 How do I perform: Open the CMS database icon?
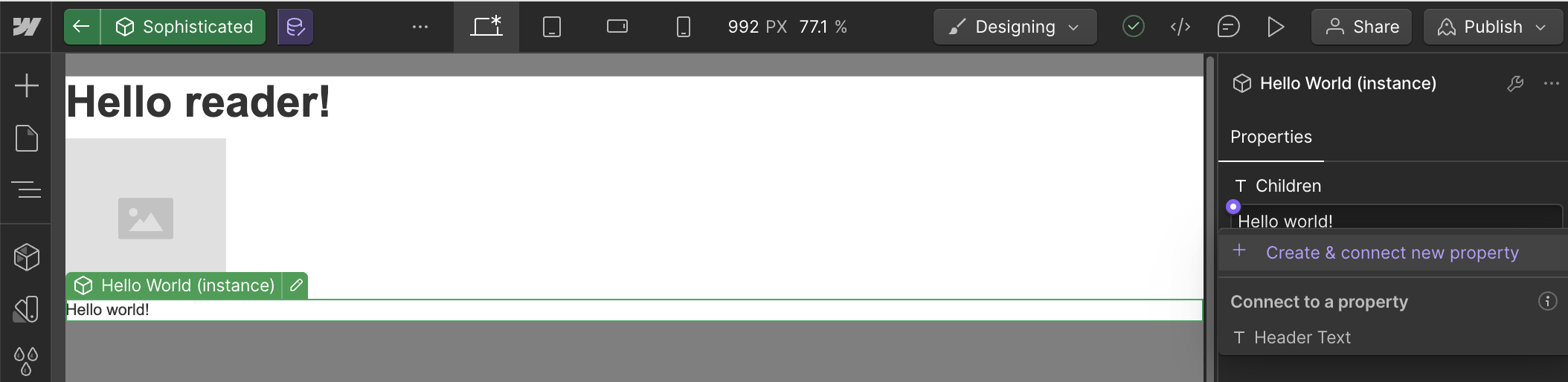[295, 27]
